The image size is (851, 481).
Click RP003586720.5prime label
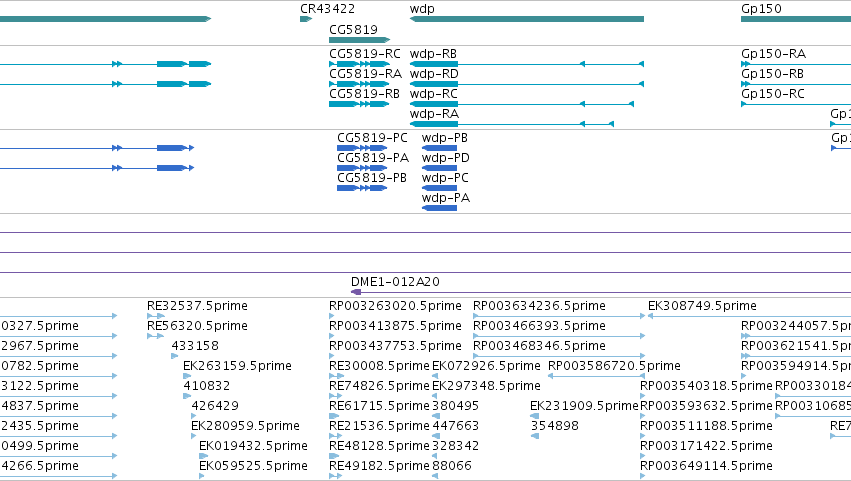pos(614,366)
